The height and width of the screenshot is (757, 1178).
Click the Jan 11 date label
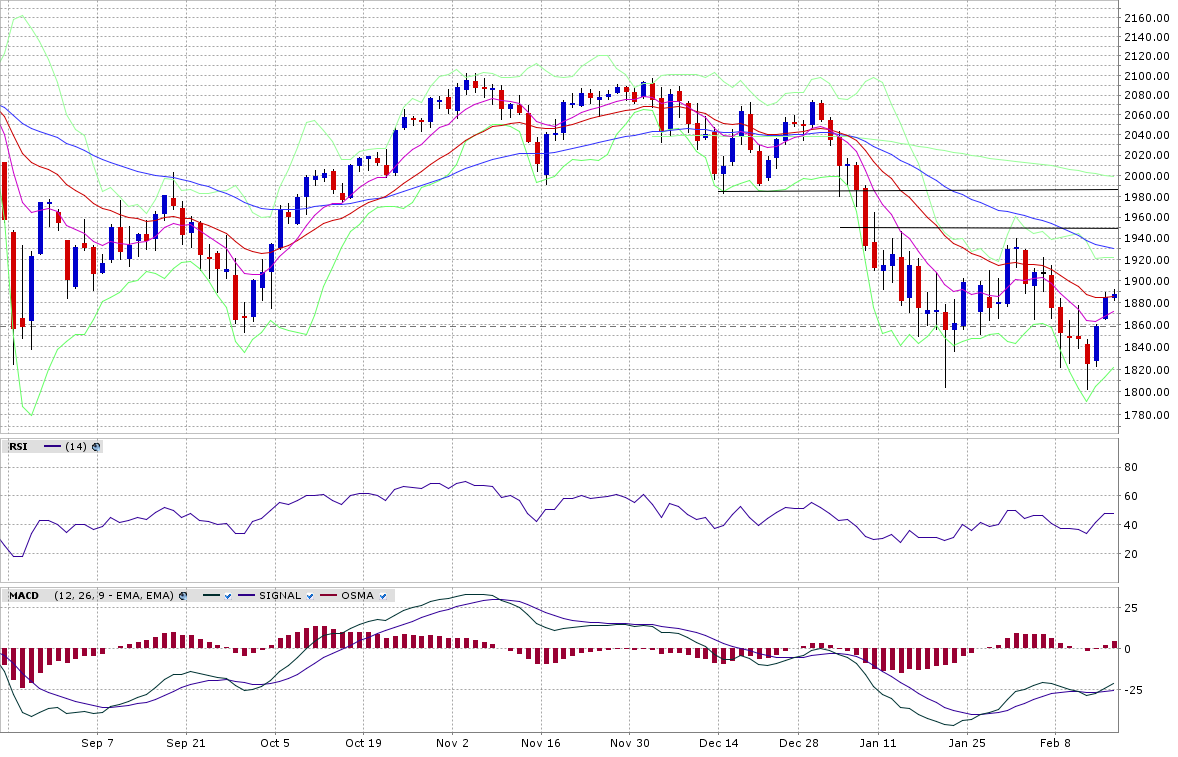[x=878, y=743]
